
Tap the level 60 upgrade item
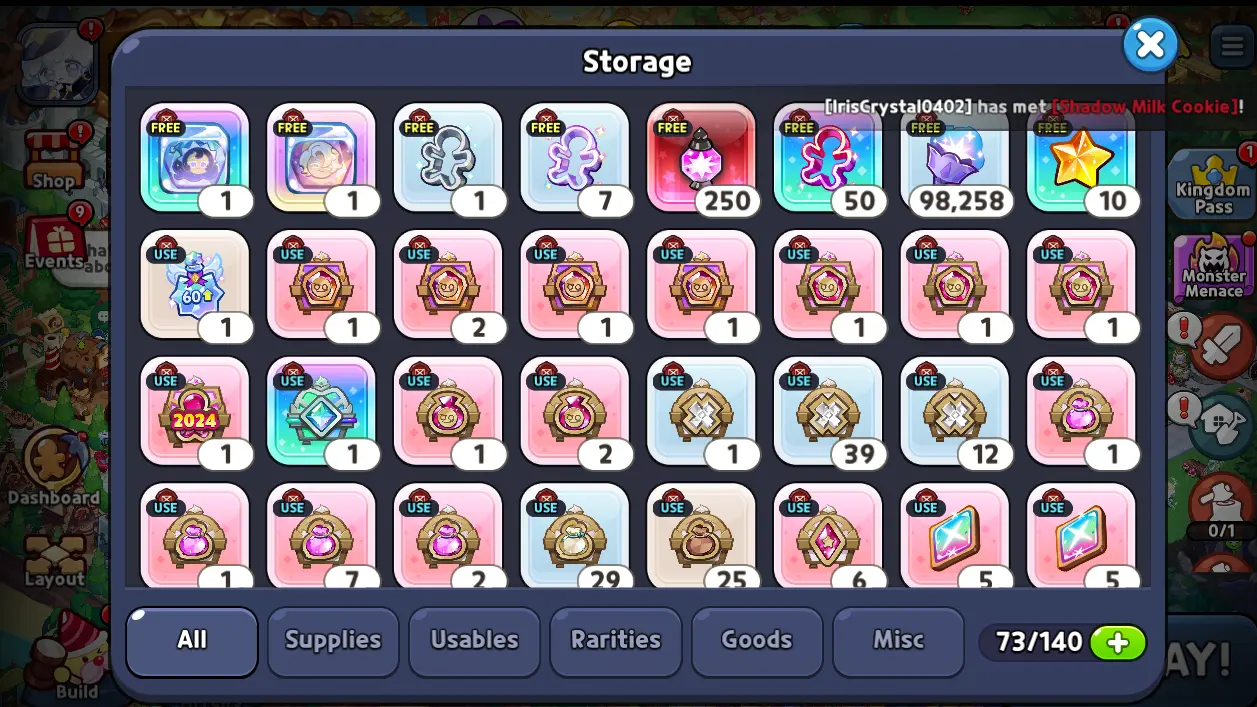click(195, 285)
